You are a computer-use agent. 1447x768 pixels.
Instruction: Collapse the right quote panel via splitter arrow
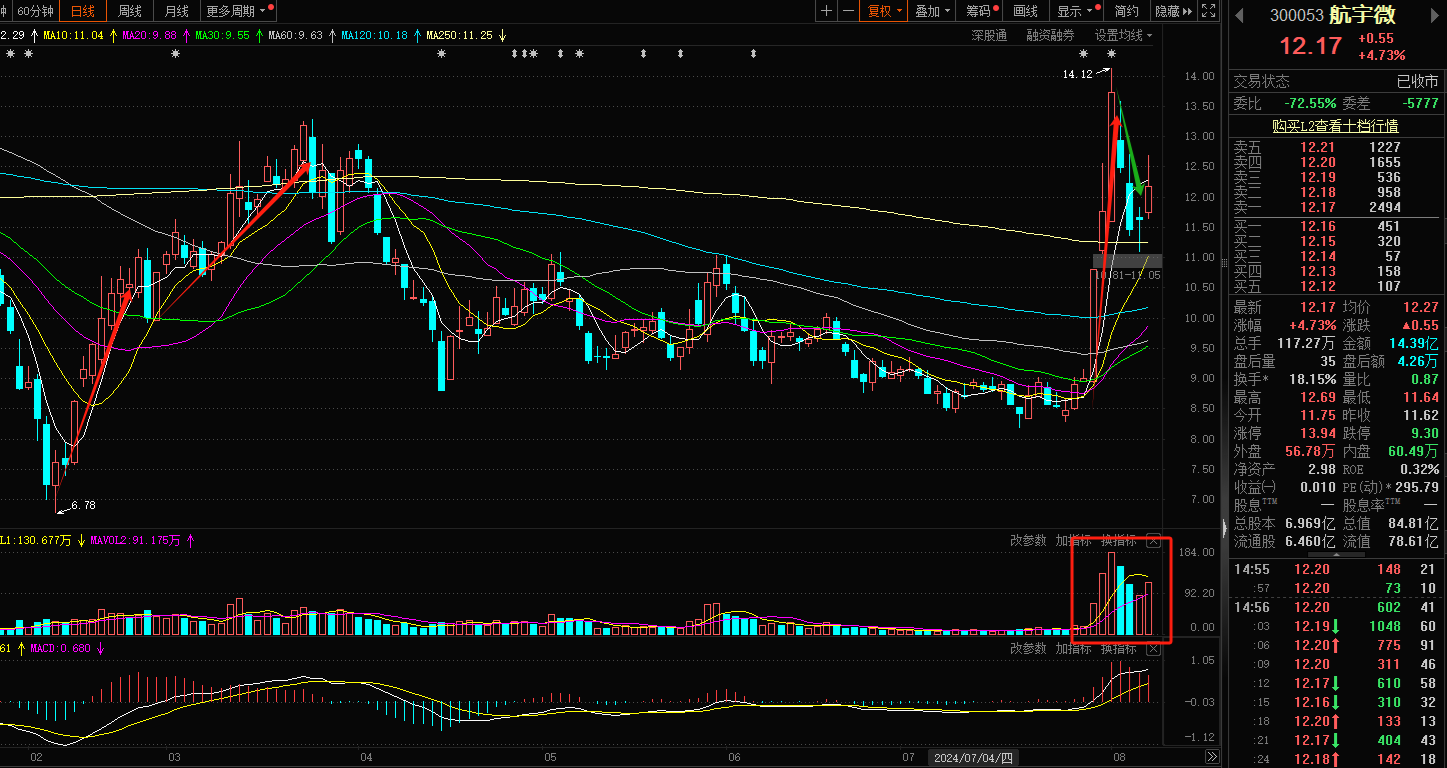[1224, 527]
